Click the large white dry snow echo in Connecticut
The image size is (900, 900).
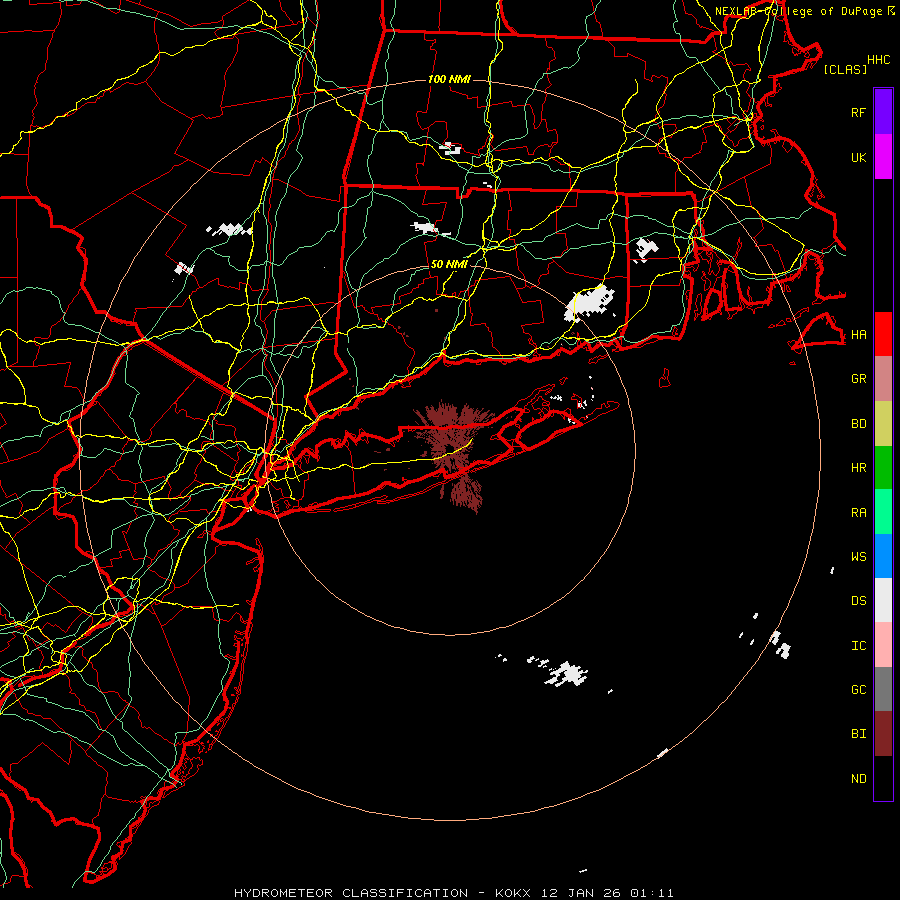589,302
